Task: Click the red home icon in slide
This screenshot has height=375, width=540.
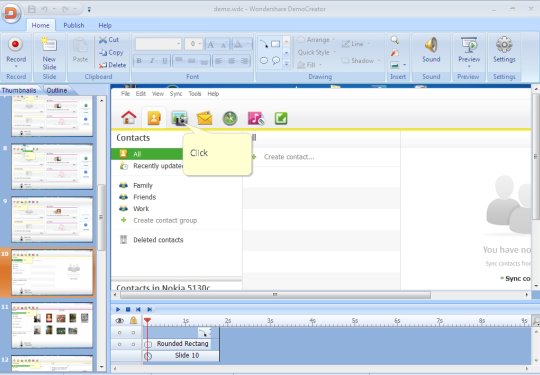Action: [x=129, y=118]
